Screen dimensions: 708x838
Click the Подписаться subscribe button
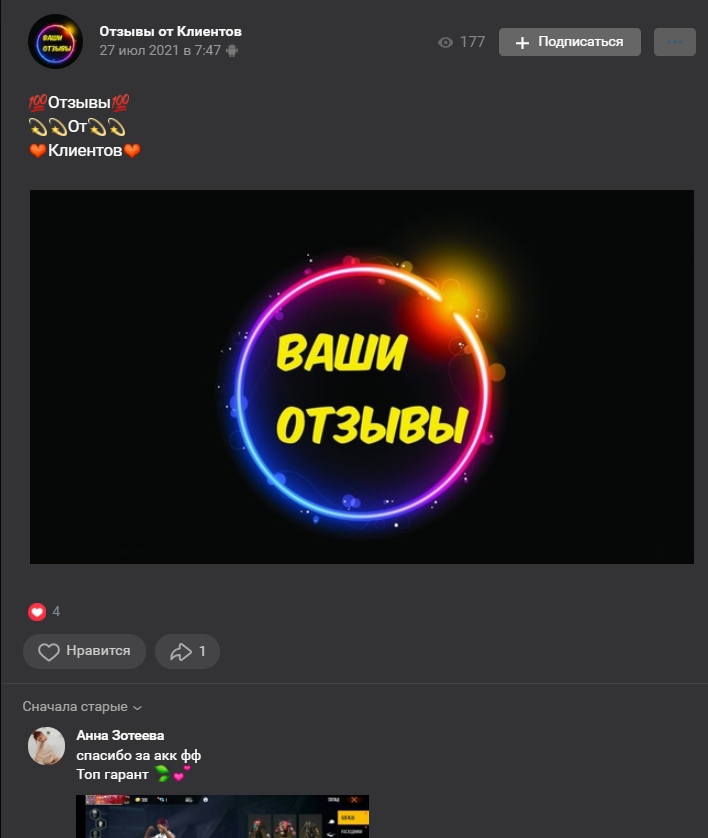[570, 42]
